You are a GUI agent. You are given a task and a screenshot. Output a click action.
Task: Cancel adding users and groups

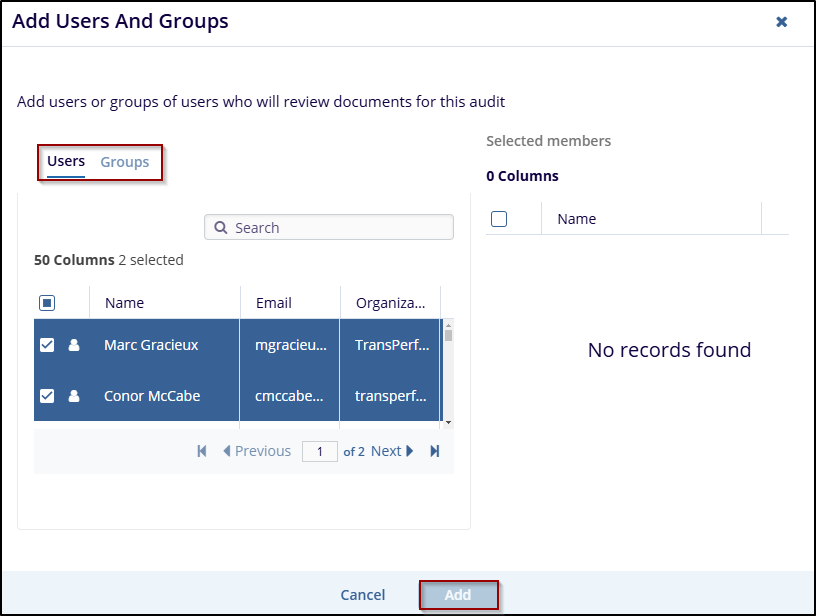pyautogui.click(x=362, y=595)
